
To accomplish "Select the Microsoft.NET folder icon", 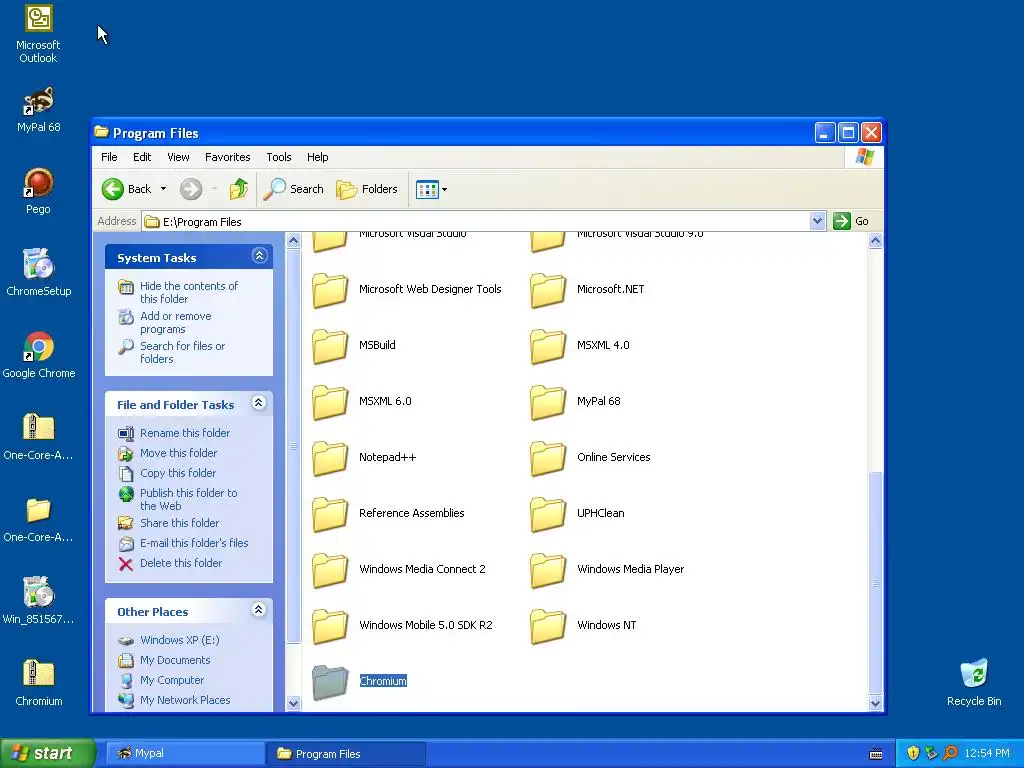I will click(548, 290).
